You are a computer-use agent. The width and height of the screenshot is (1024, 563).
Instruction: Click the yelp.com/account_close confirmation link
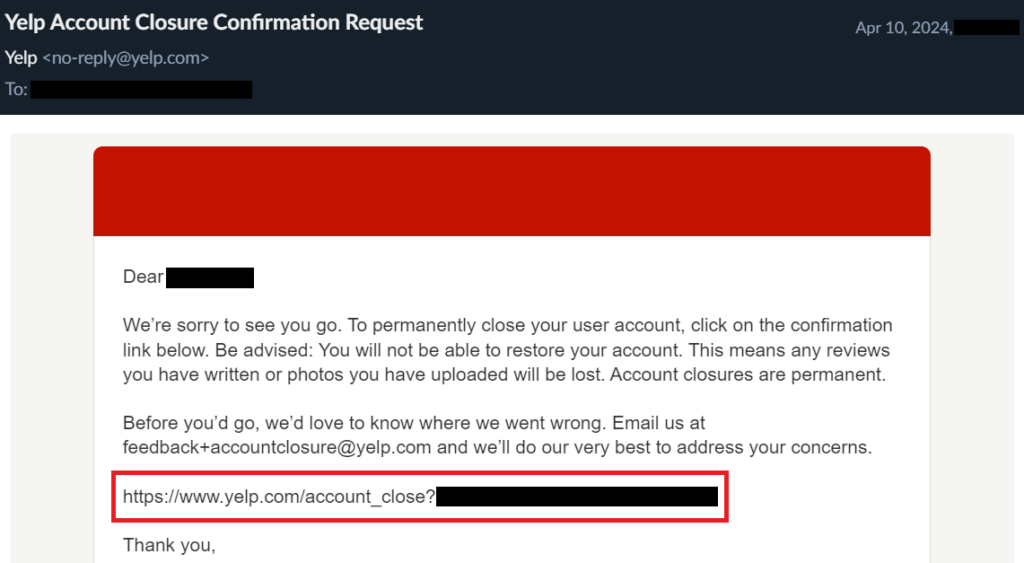(279, 496)
